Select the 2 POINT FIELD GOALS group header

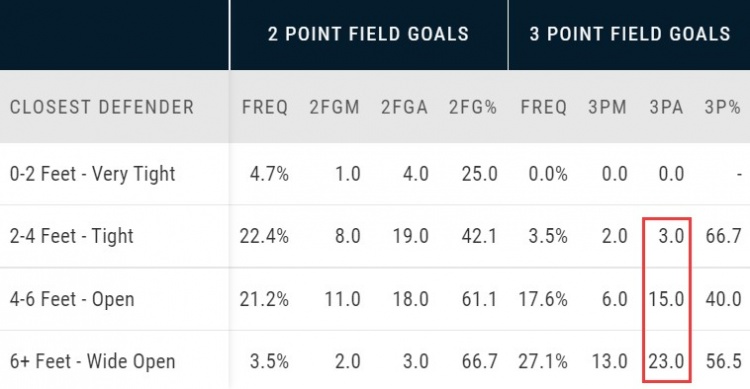coord(368,34)
